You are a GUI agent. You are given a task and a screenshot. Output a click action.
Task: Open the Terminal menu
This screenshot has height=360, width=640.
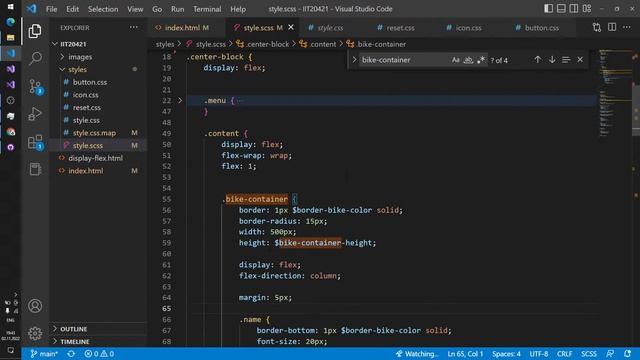[207, 9]
